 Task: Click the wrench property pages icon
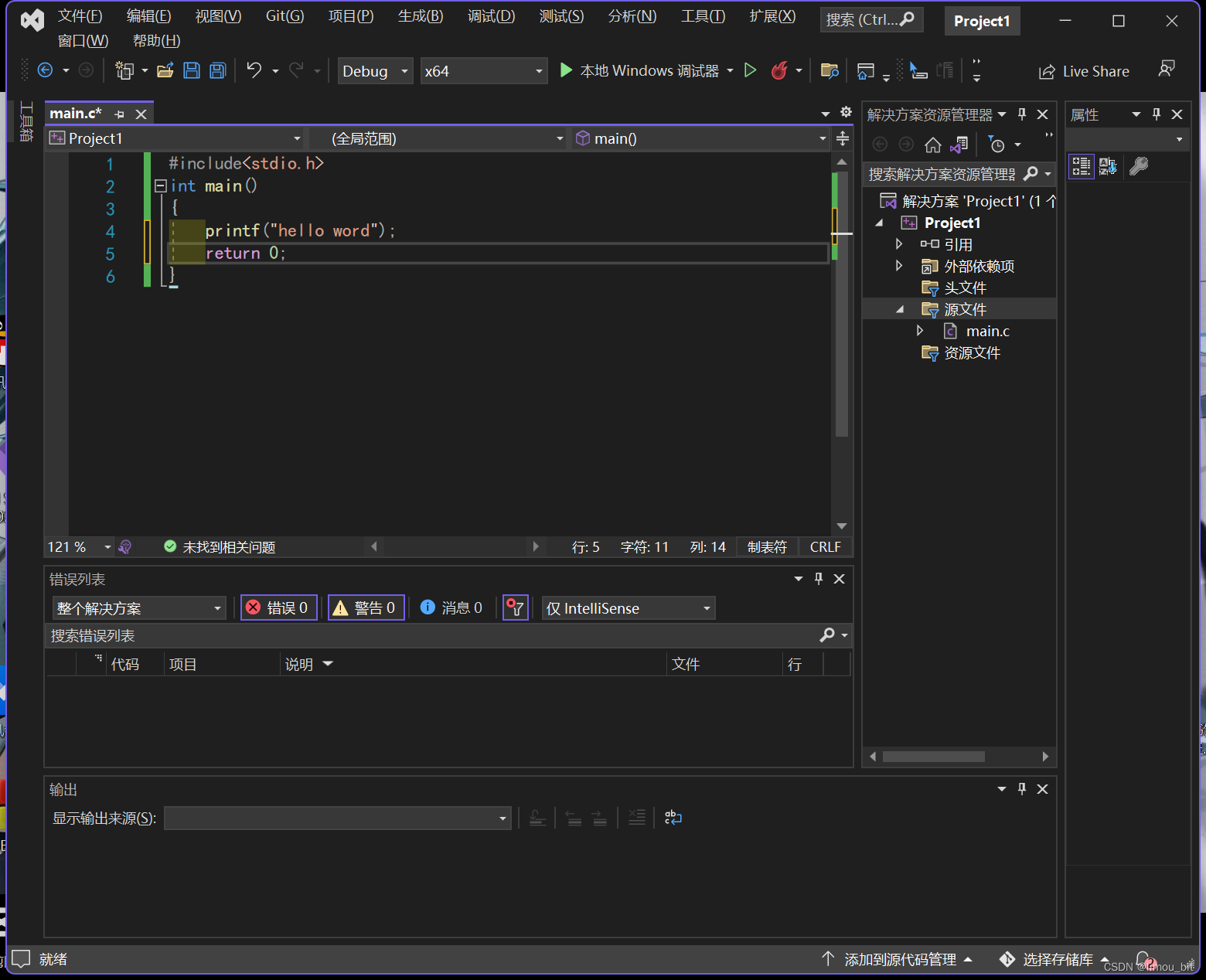pyautogui.click(x=1138, y=166)
